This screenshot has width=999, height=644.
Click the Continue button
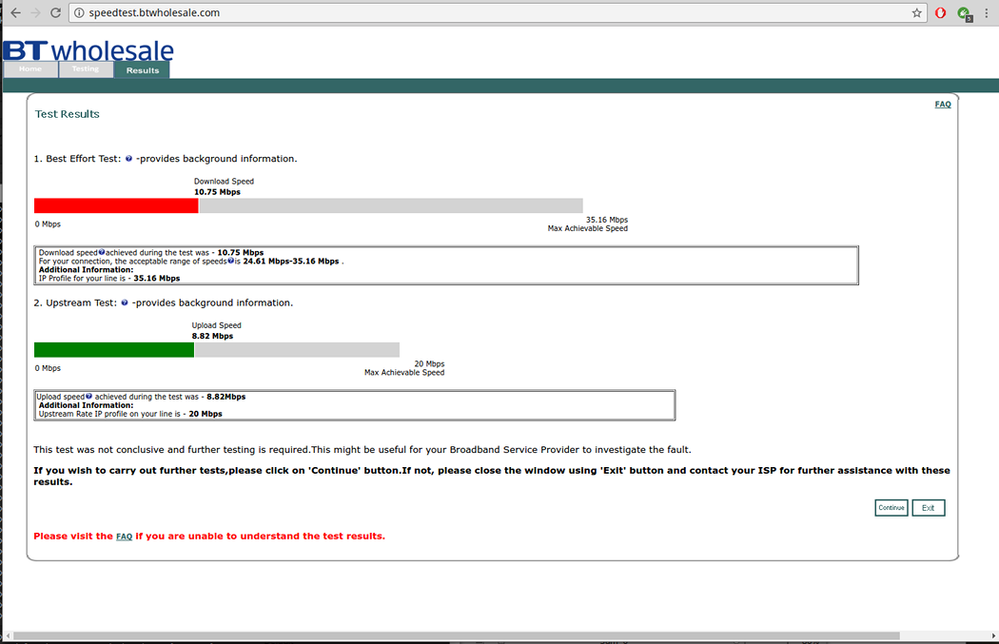(891, 508)
